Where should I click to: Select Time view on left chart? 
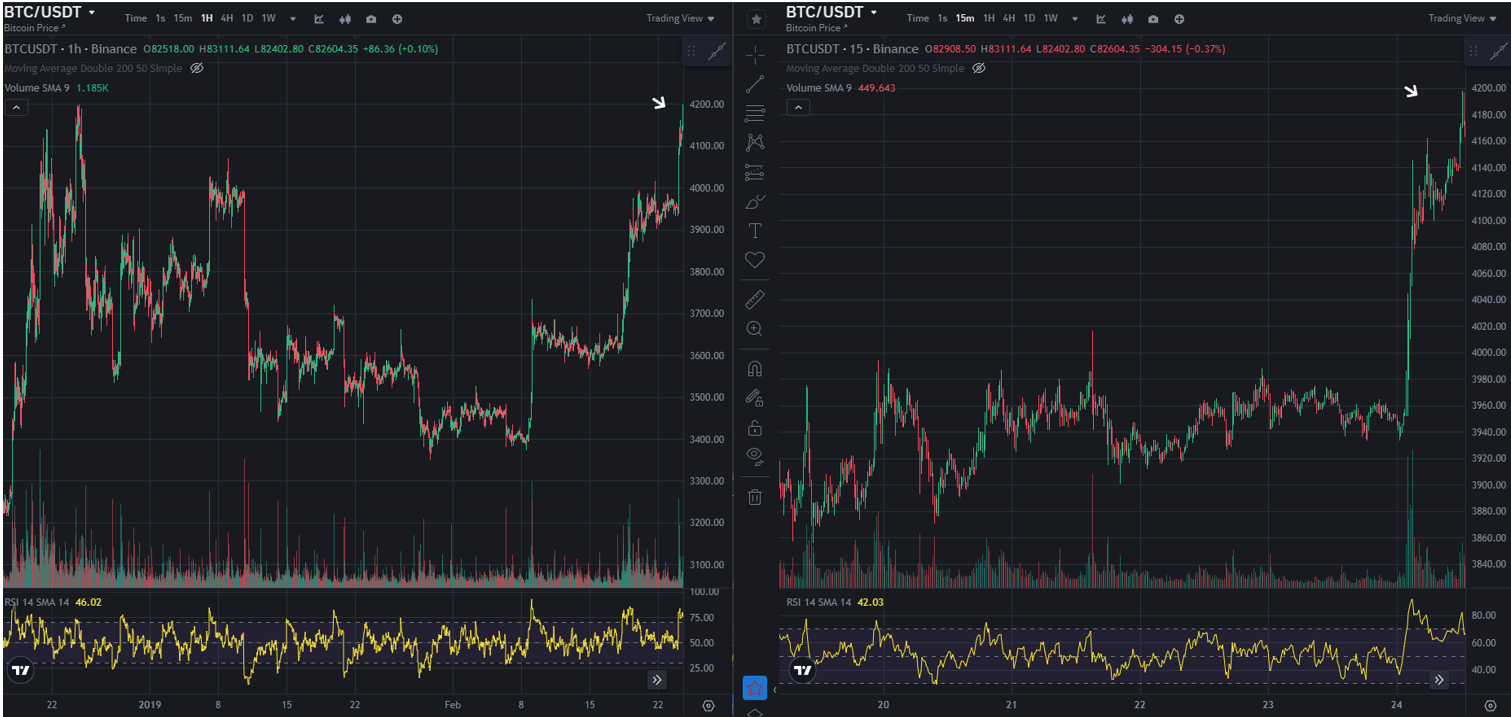click(x=136, y=19)
